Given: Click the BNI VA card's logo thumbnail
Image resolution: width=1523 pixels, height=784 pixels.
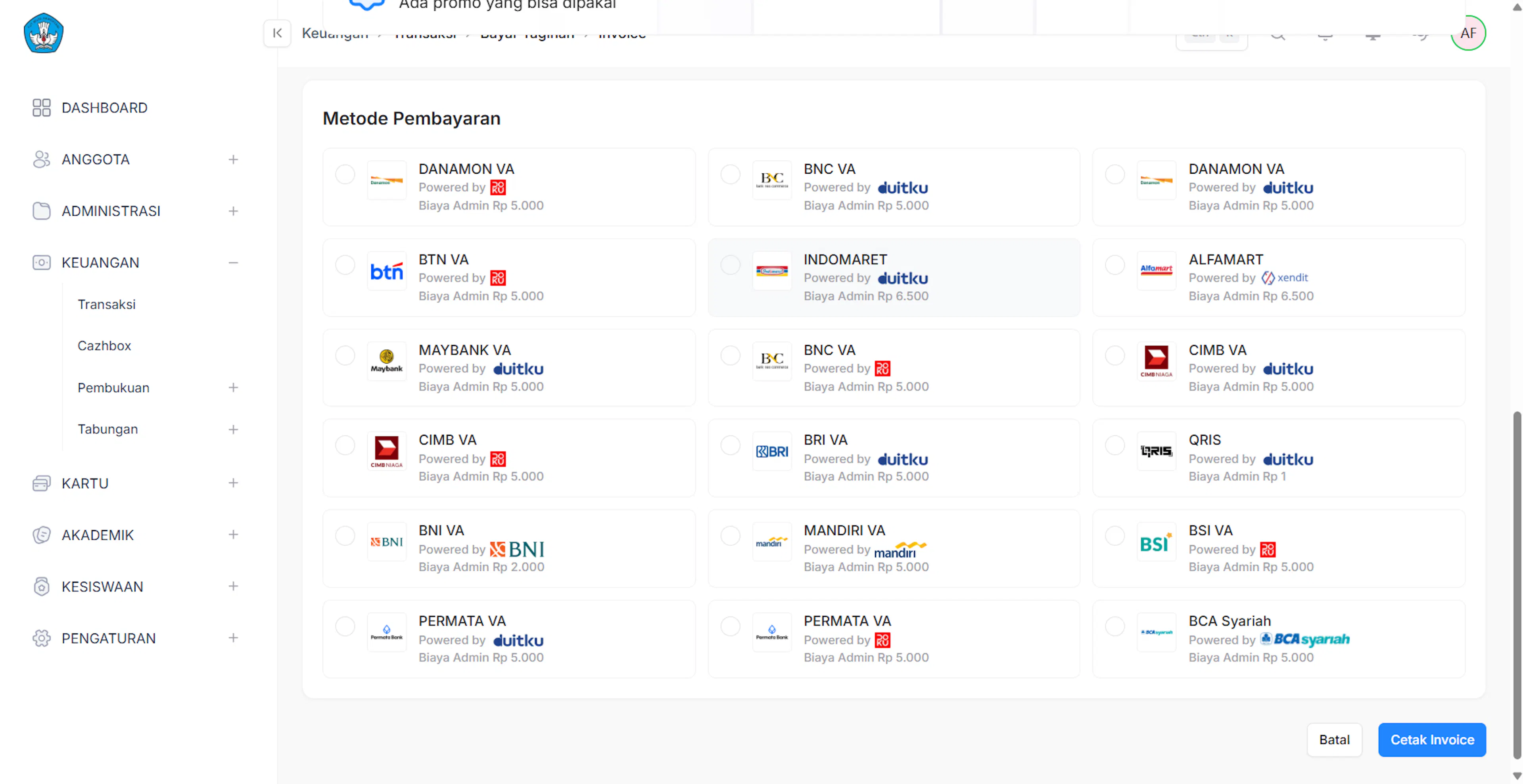Looking at the screenshot, I should [x=387, y=542].
